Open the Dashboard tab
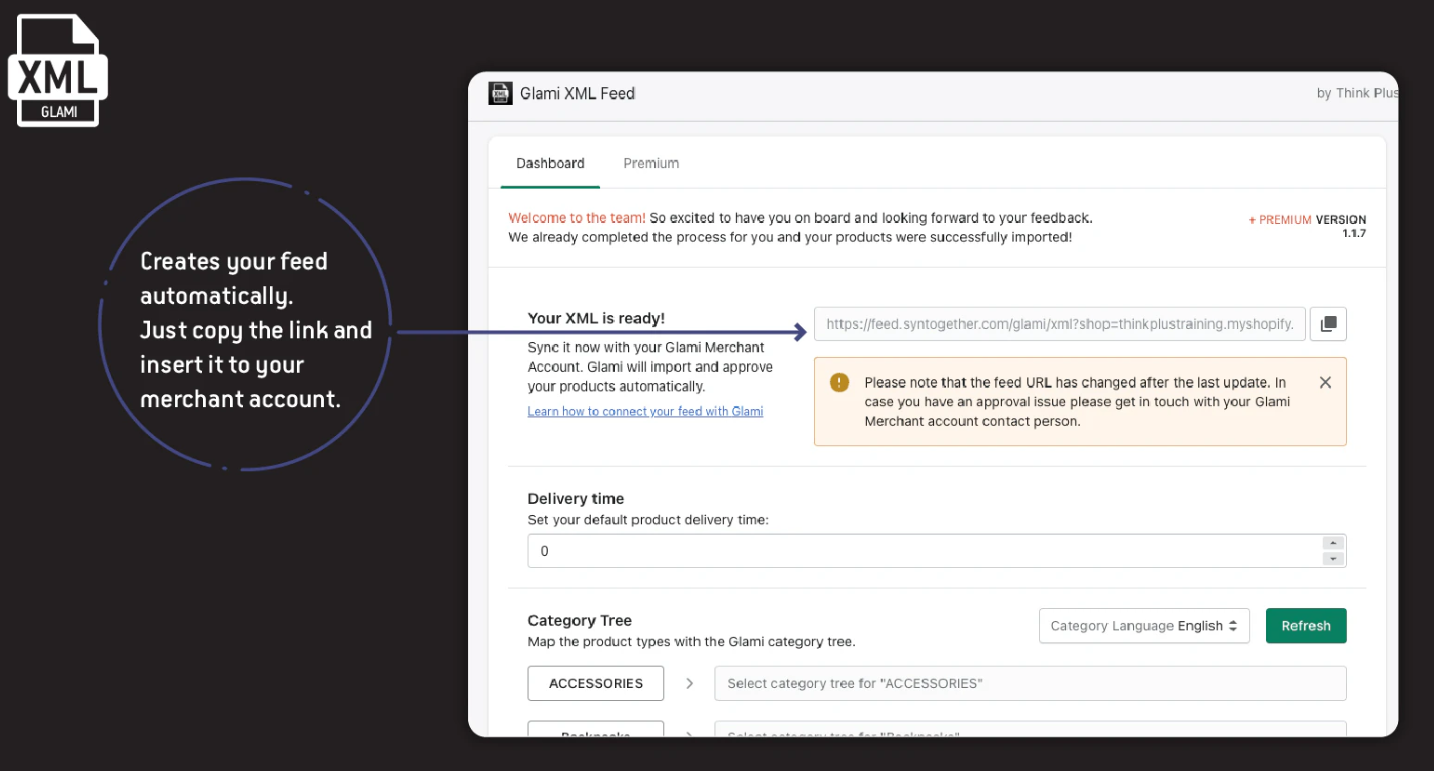Image resolution: width=1434 pixels, height=771 pixels. point(550,163)
